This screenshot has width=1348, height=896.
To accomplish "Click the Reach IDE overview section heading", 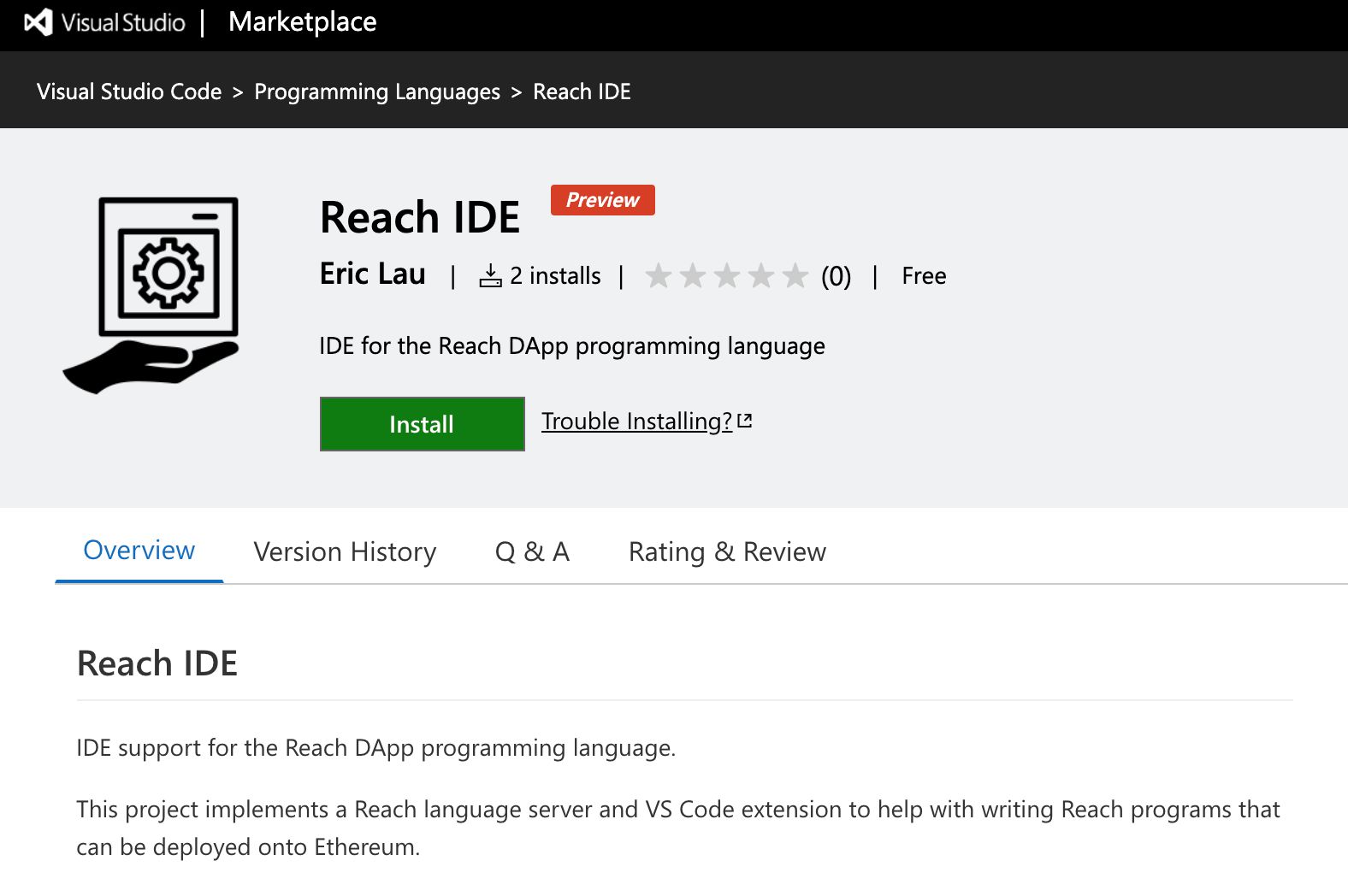I will (x=157, y=663).
